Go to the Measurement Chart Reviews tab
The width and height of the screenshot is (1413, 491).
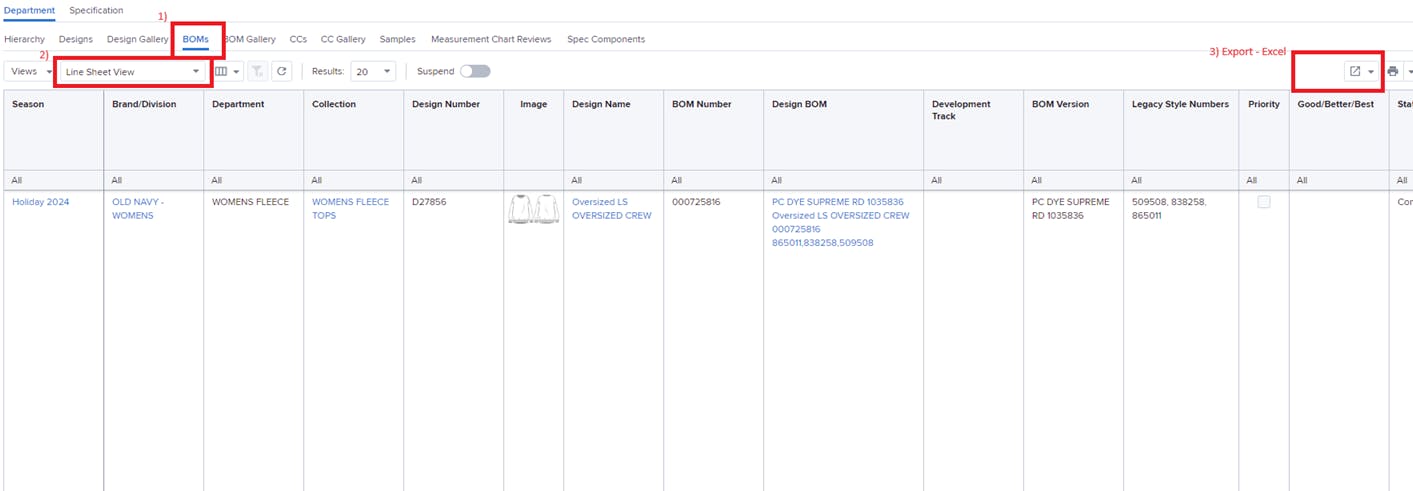coord(490,39)
